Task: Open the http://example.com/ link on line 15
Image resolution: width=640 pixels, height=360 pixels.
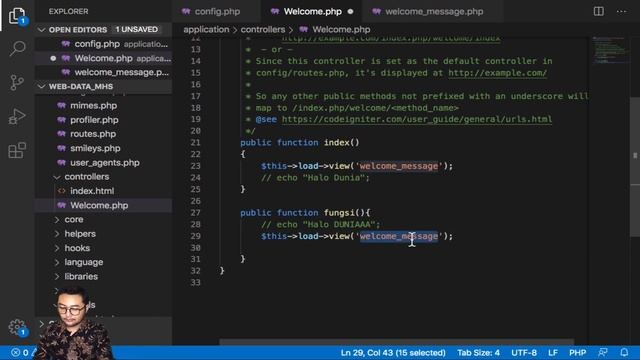Action: tap(497, 73)
